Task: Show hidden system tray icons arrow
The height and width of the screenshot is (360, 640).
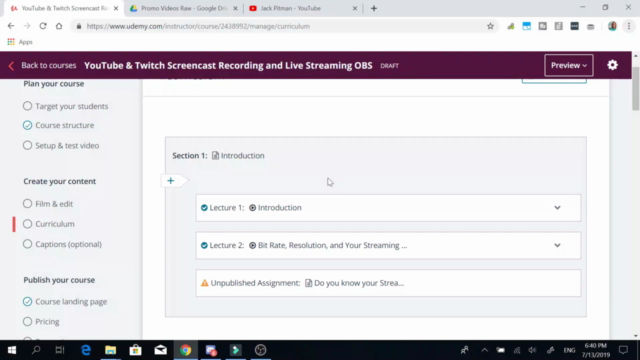Action: [x=484, y=350]
